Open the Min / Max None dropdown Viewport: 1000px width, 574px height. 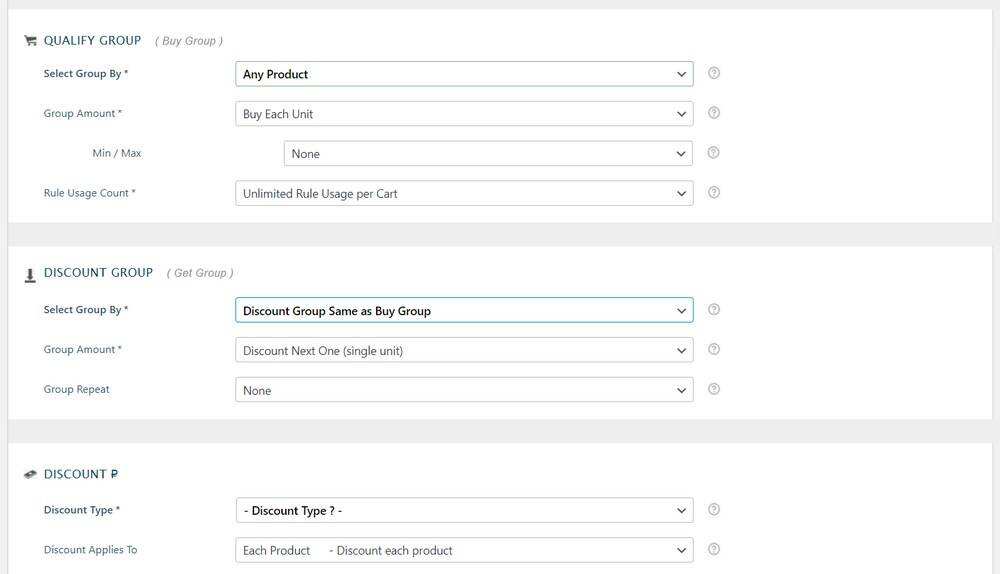click(x=488, y=154)
